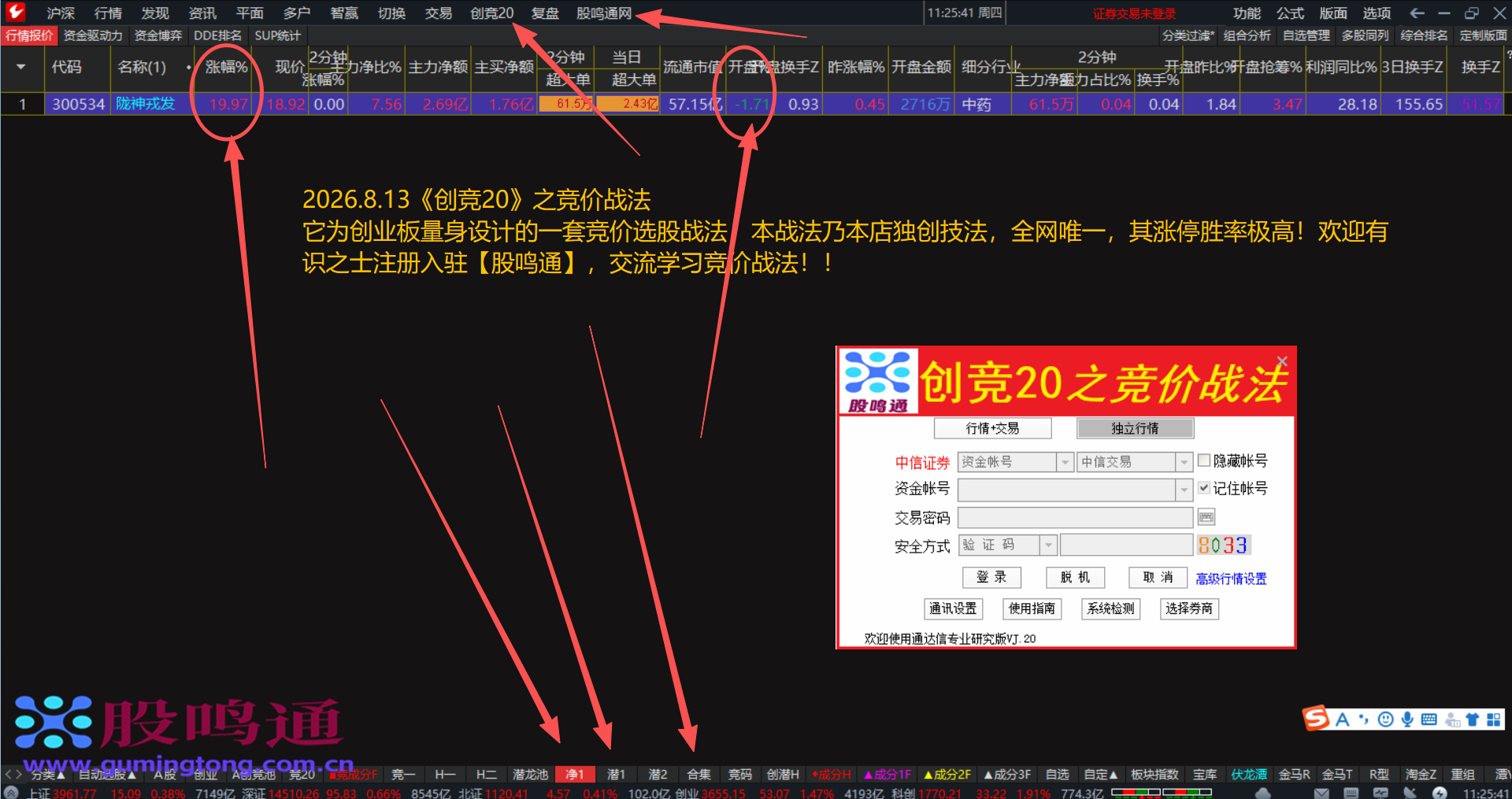Switch to the DDE排名 tab
This screenshot has width=1512, height=799.
tap(217, 35)
